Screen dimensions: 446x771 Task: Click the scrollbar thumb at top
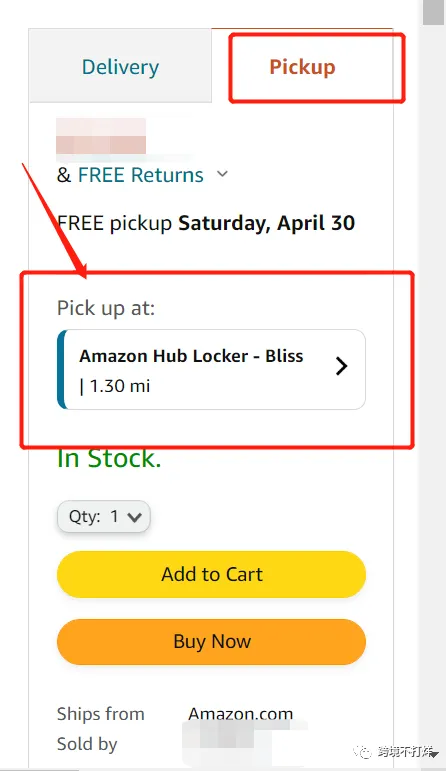tap(433, 12)
